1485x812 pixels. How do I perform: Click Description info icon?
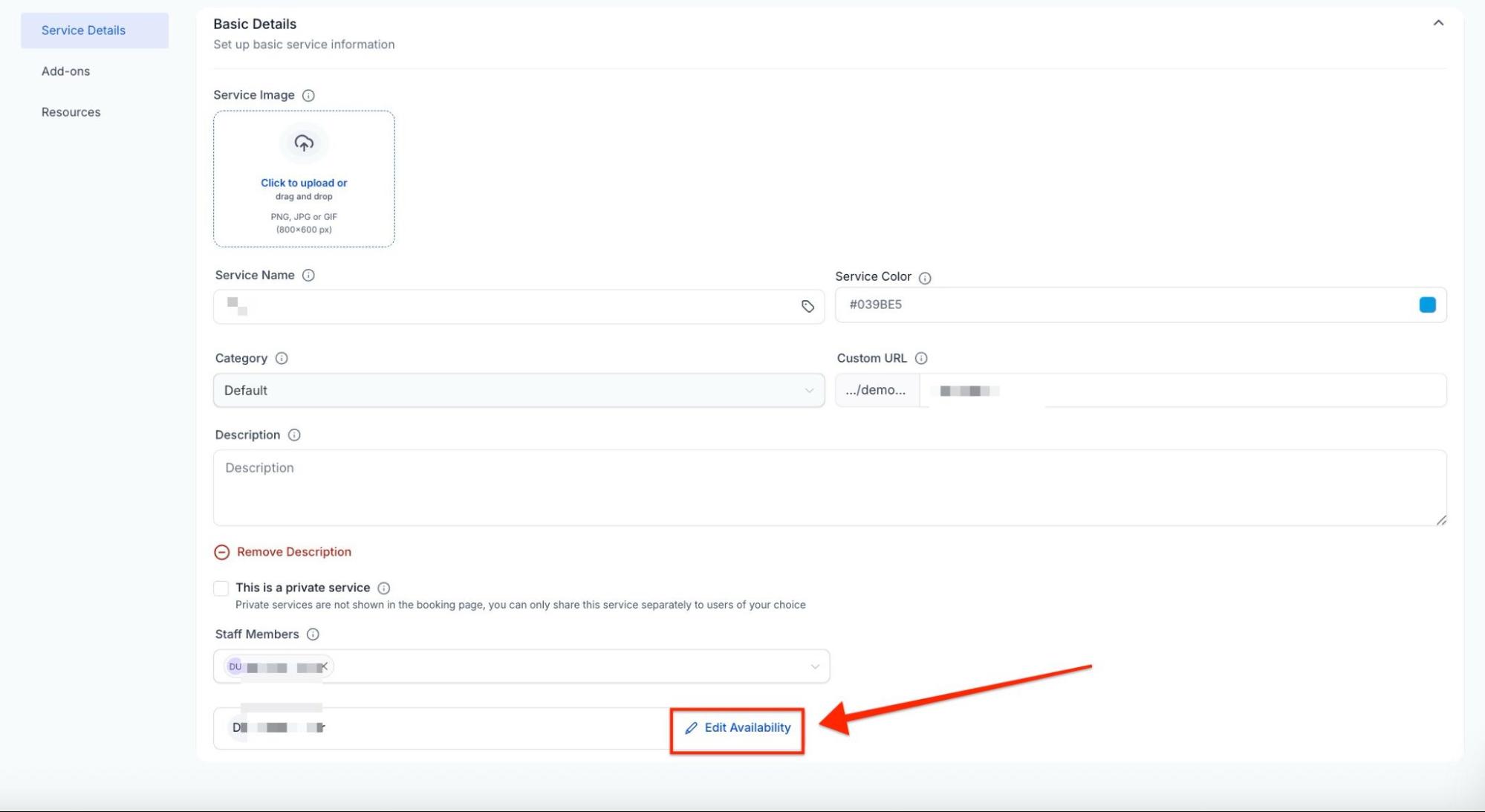(294, 435)
